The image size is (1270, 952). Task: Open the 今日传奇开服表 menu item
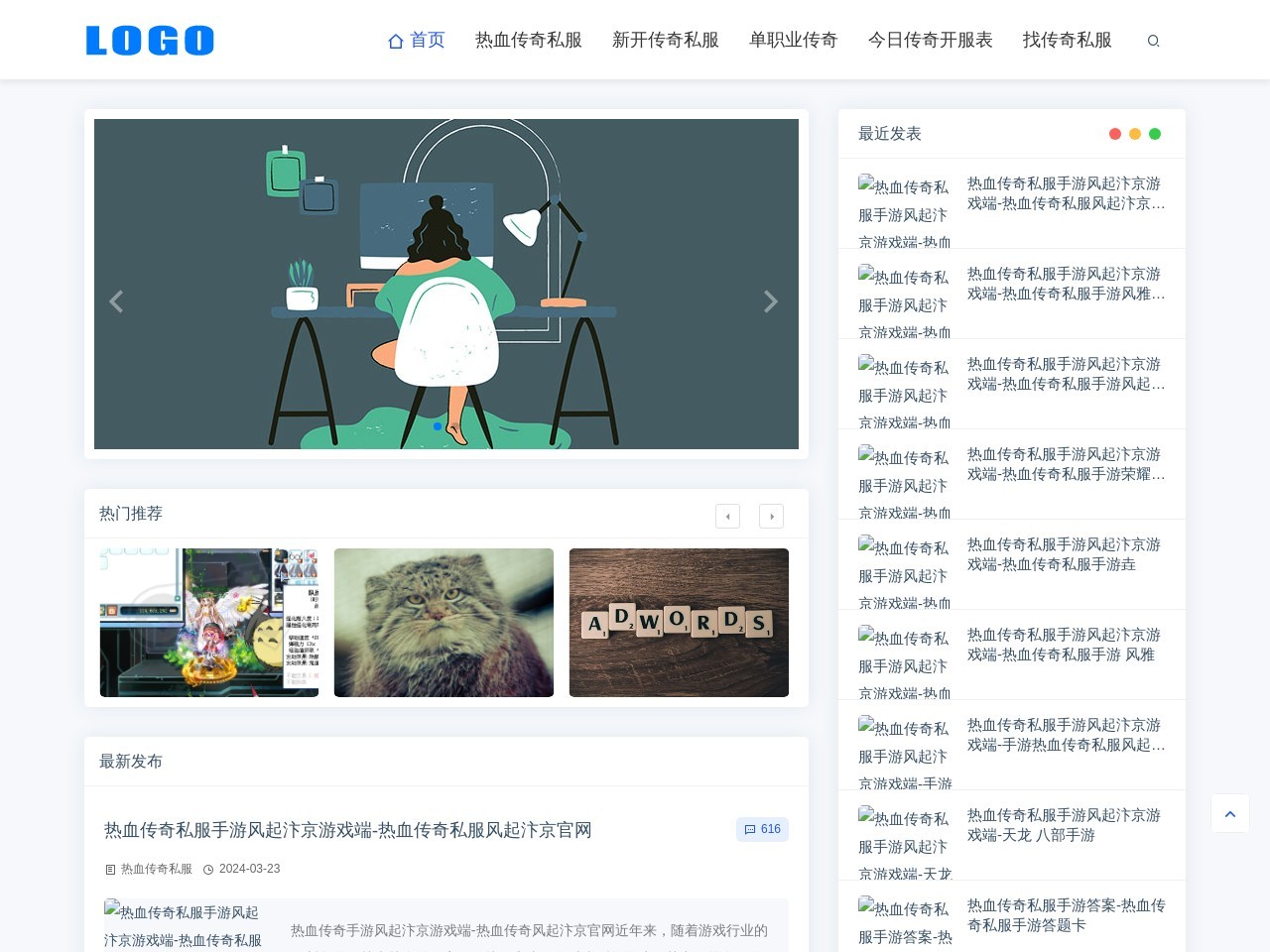click(930, 41)
